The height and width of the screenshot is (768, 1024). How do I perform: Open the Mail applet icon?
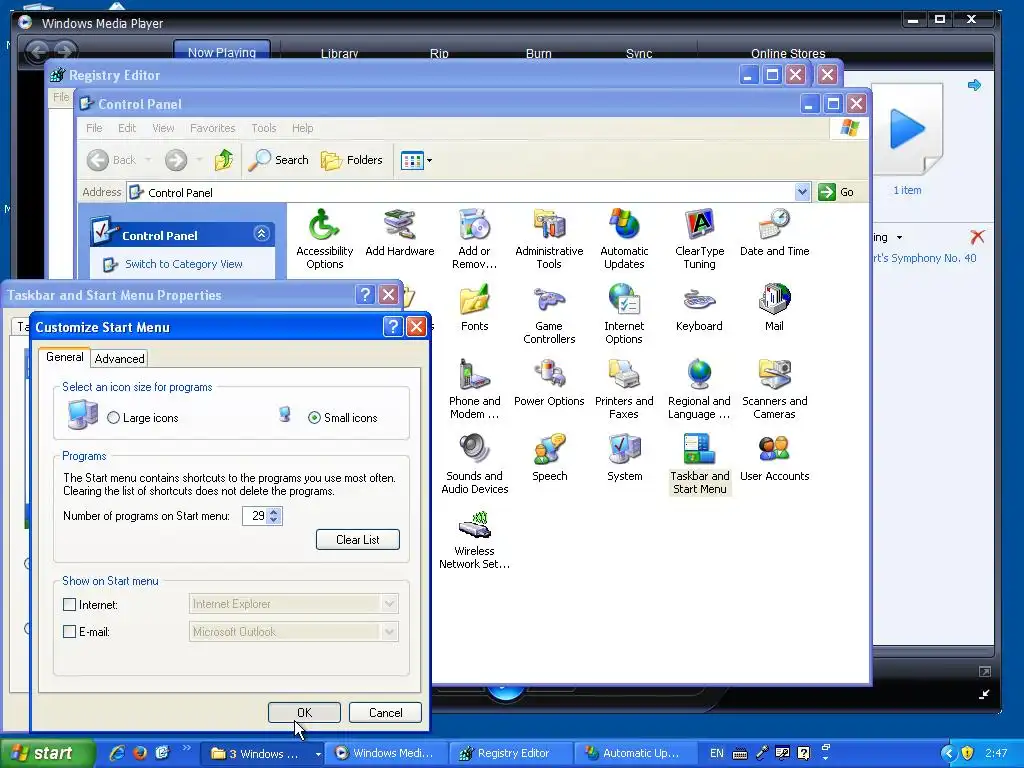pyautogui.click(x=775, y=308)
